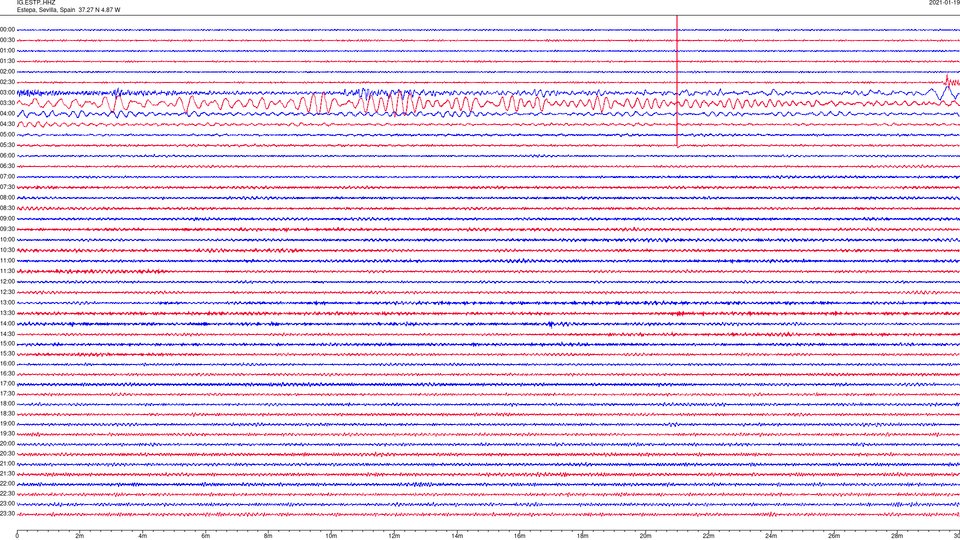Select the 23:00 trace time label
Image resolution: width=960 pixels, height=540 pixels.
(x=7, y=504)
